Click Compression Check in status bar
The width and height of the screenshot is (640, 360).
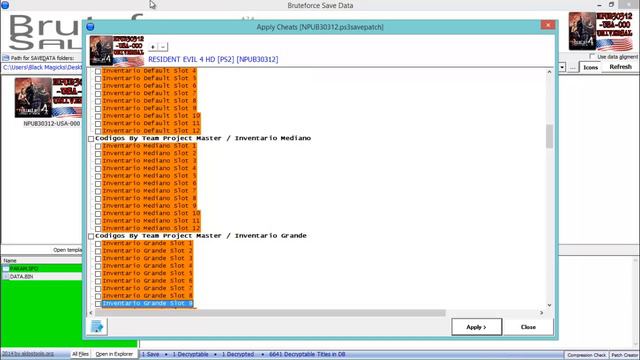click(587, 355)
